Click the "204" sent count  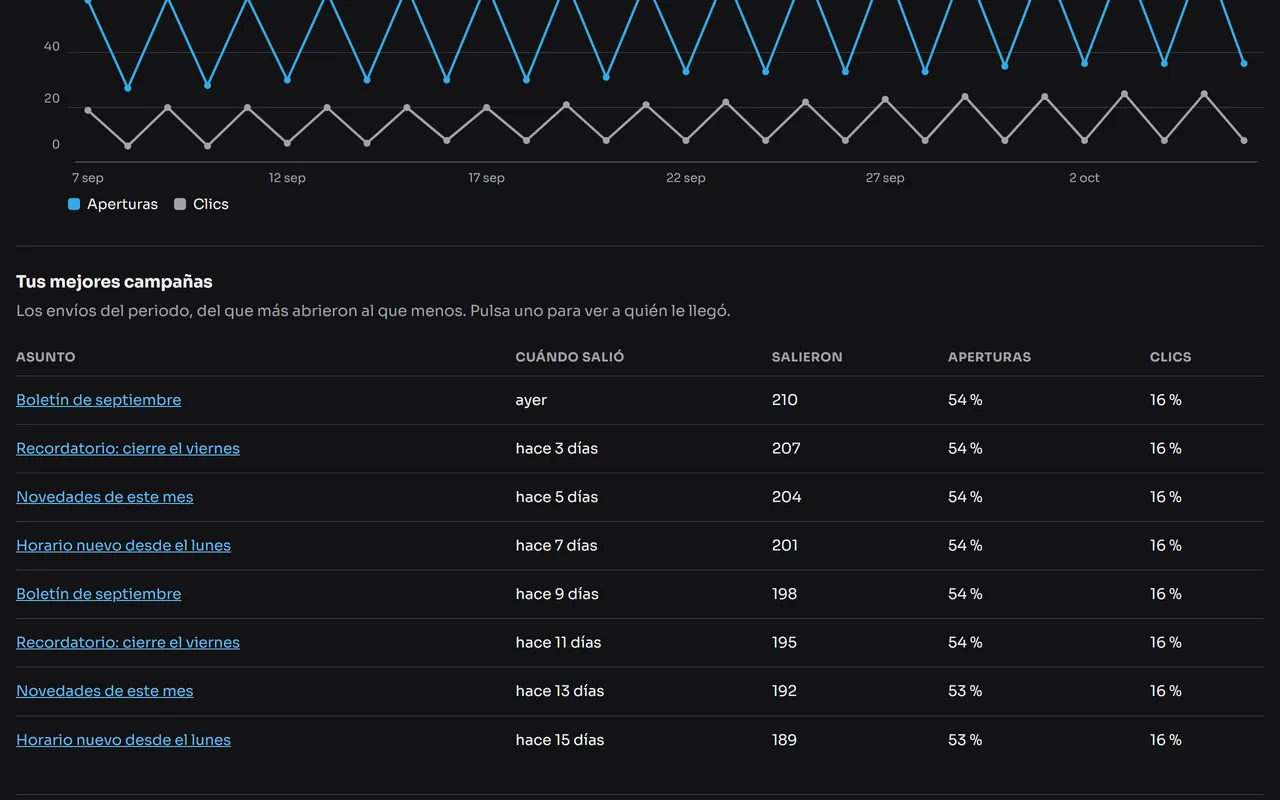click(787, 497)
